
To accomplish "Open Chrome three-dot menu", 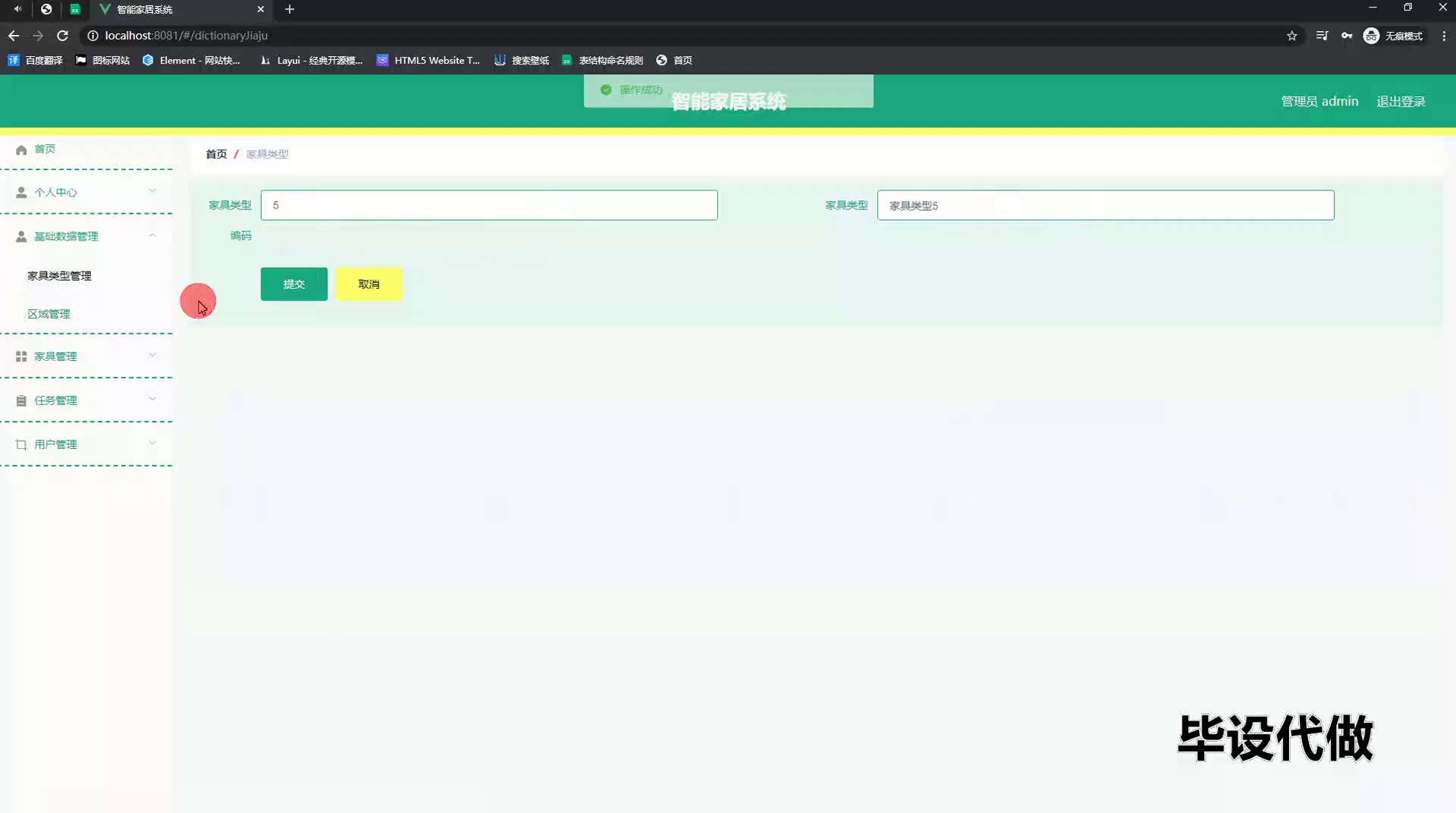I will pyautogui.click(x=1444, y=36).
